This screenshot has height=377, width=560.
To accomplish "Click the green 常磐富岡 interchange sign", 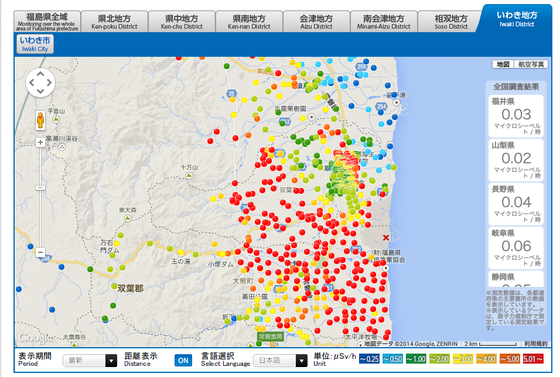I will pos(271,336).
